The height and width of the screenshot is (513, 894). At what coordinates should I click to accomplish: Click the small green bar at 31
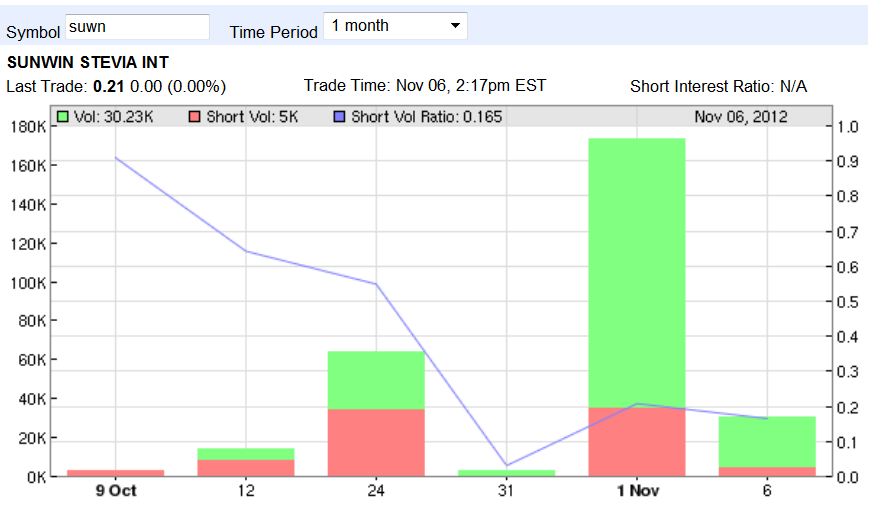click(x=507, y=473)
